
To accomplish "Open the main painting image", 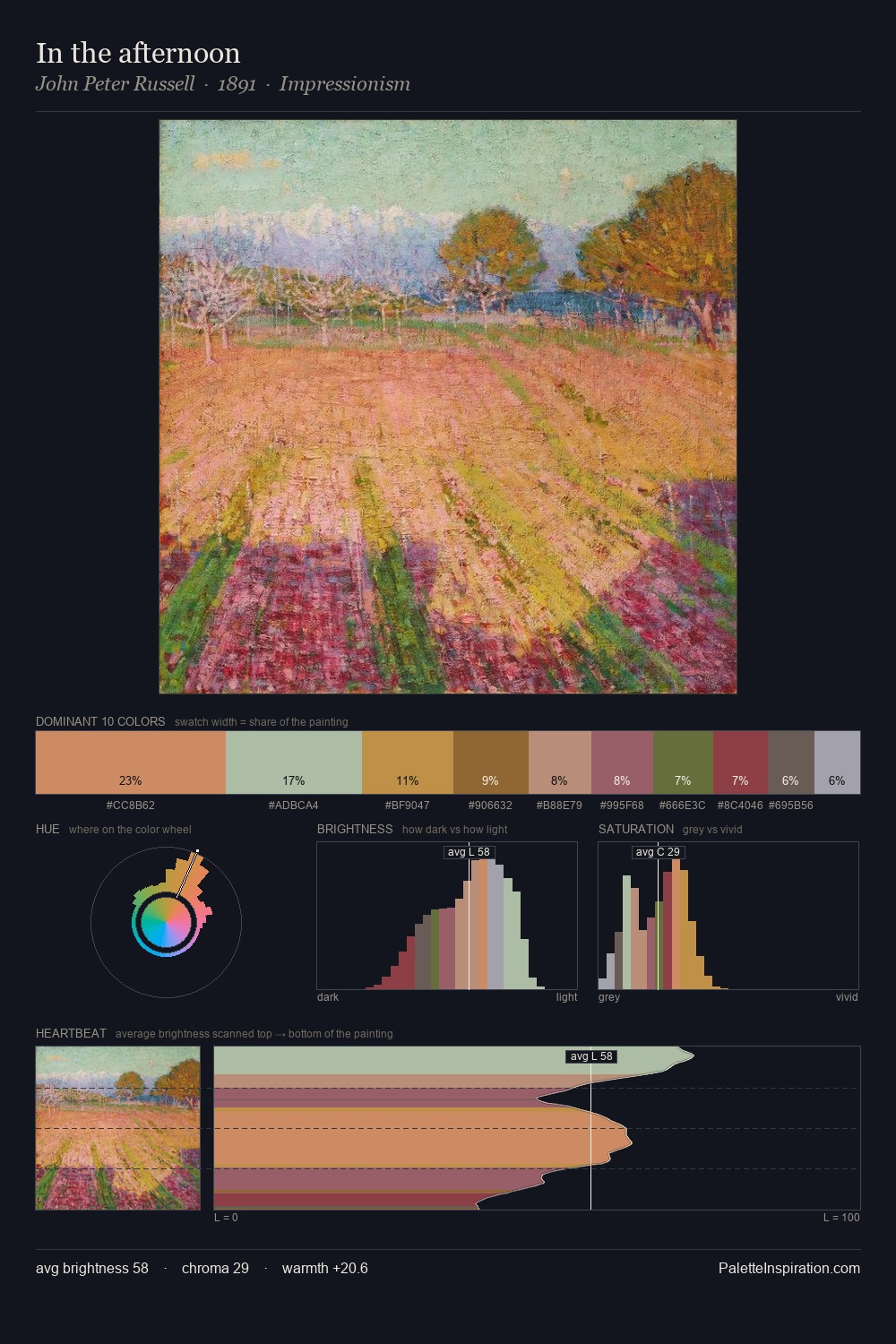I will (448, 407).
